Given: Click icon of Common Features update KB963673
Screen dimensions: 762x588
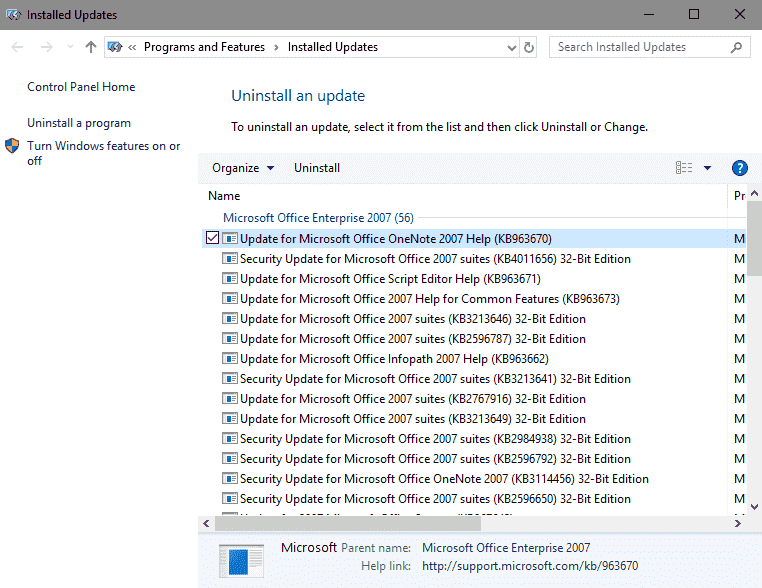Looking at the screenshot, I should 230,298.
